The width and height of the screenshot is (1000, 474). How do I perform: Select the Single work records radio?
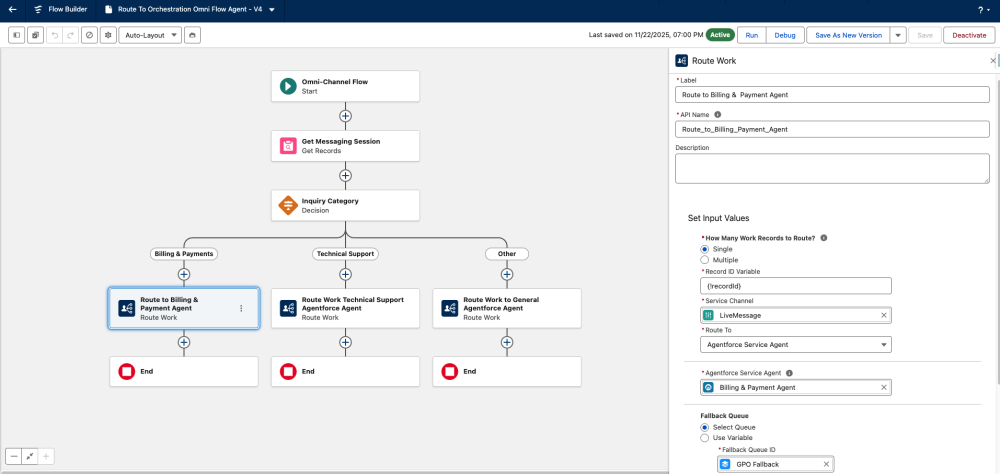[704, 249]
